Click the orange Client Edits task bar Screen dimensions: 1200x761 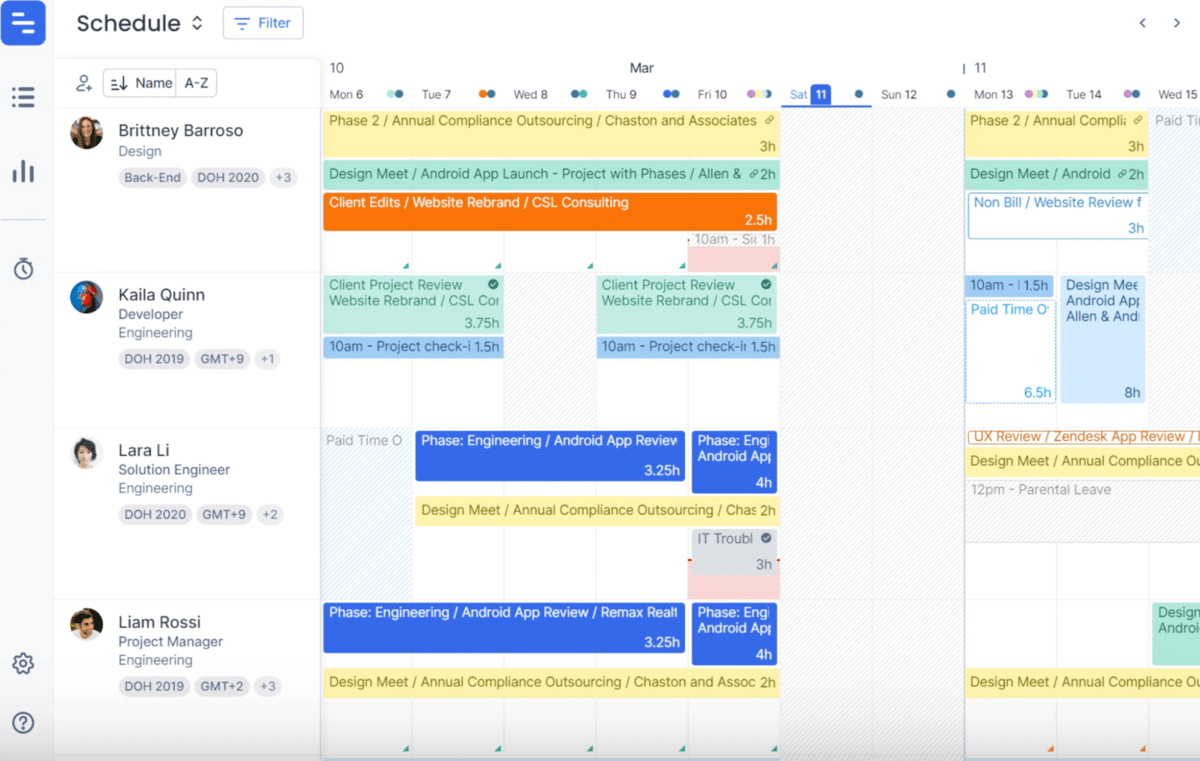[549, 212]
